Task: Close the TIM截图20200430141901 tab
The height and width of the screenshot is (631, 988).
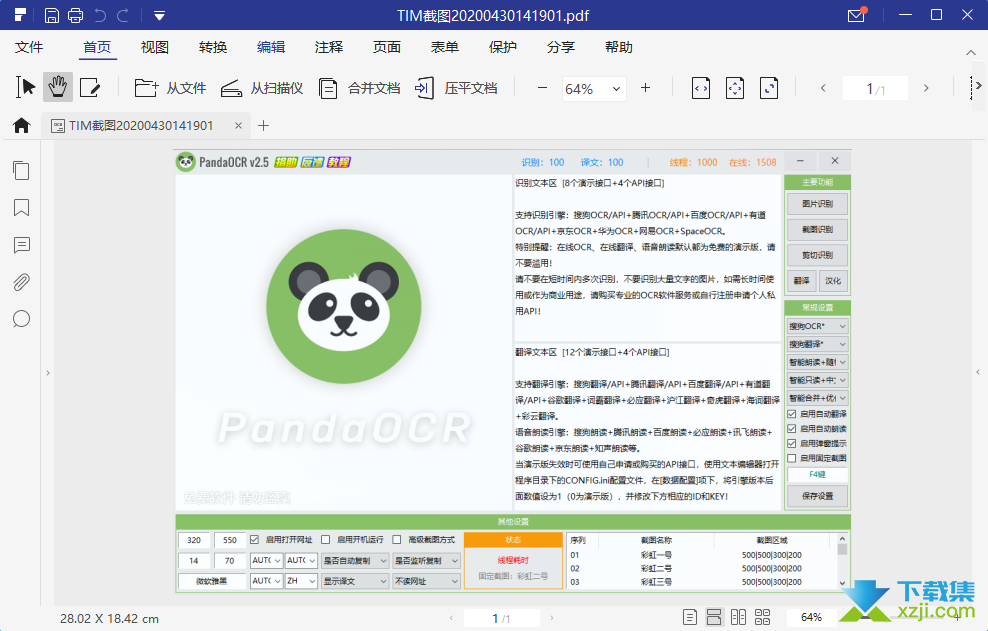Action: pyautogui.click(x=238, y=125)
